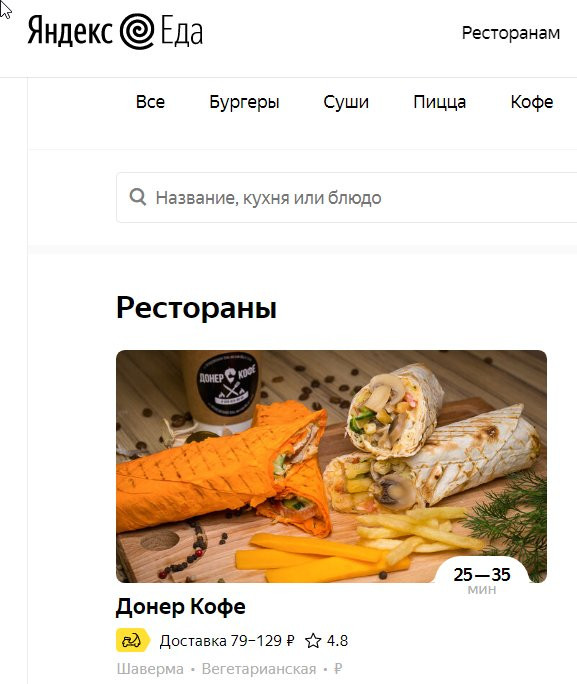Click the Еда wordmark in the logo
This screenshot has width=577, height=684.
click(182, 33)
